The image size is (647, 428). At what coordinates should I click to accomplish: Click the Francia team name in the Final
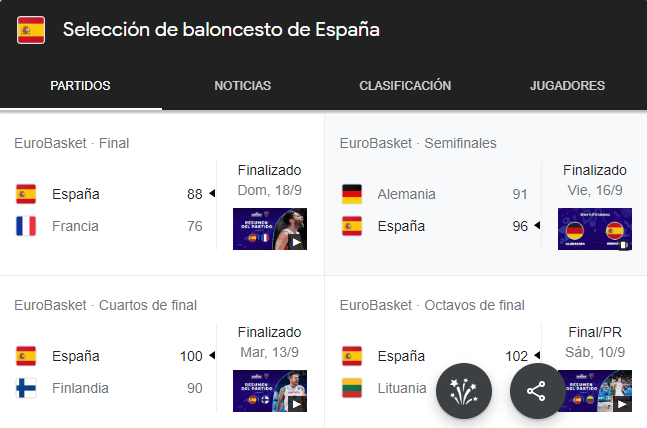75,226
